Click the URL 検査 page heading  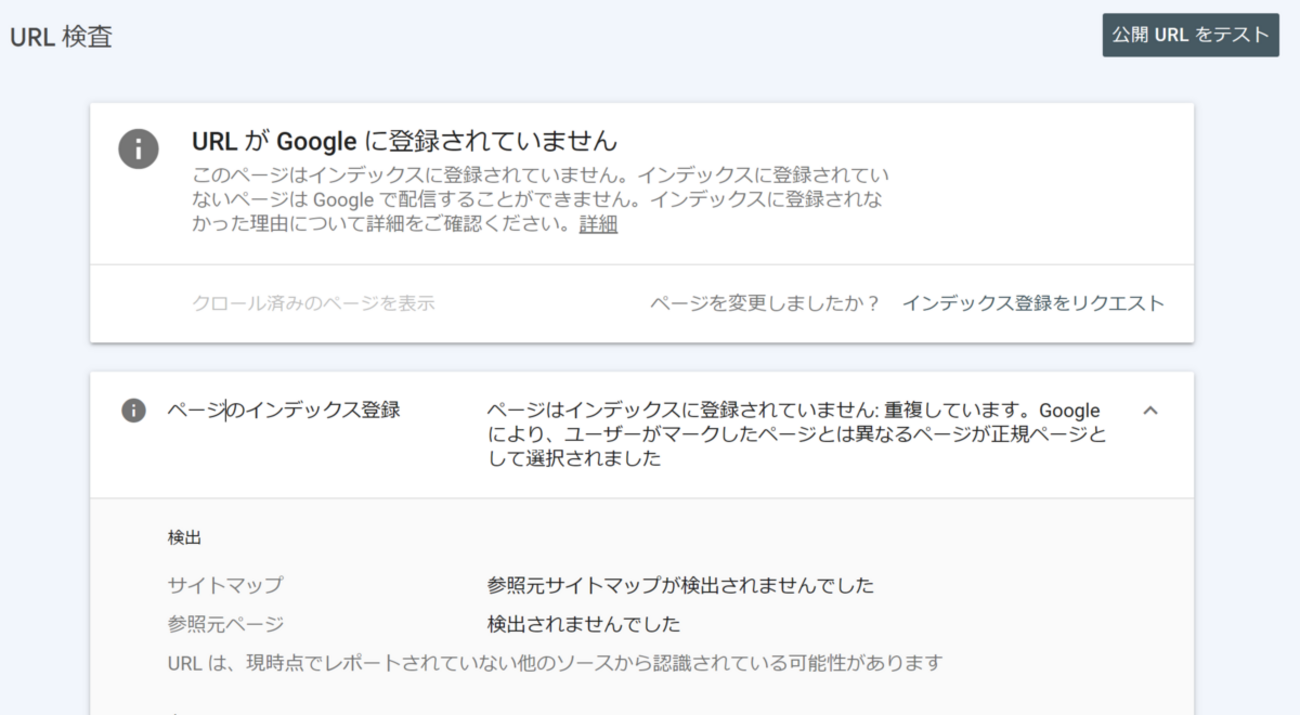[61, 37]
